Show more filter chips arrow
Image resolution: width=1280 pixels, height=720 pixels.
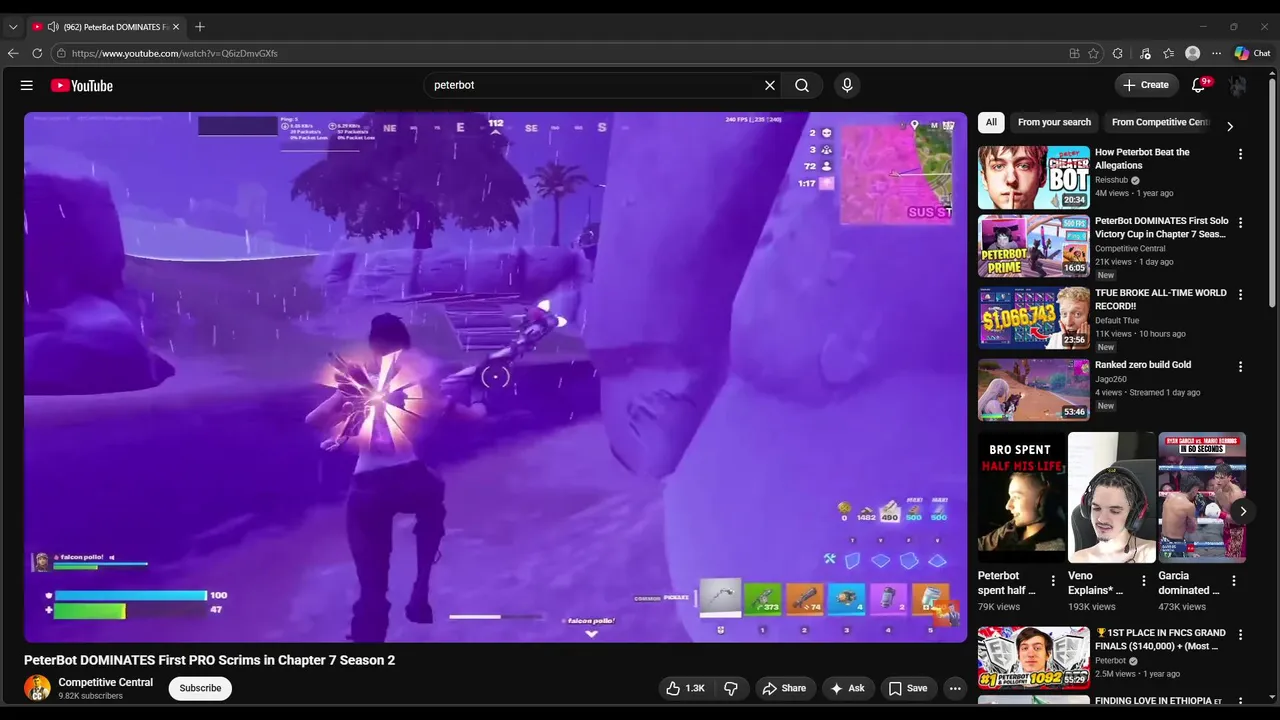[1230, 126]
